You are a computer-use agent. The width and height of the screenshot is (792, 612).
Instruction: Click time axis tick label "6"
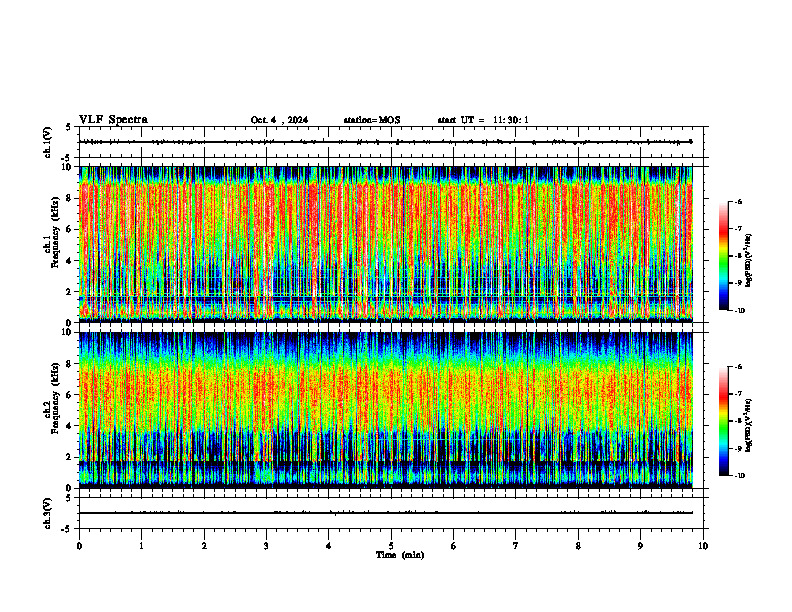coord(454,546)
